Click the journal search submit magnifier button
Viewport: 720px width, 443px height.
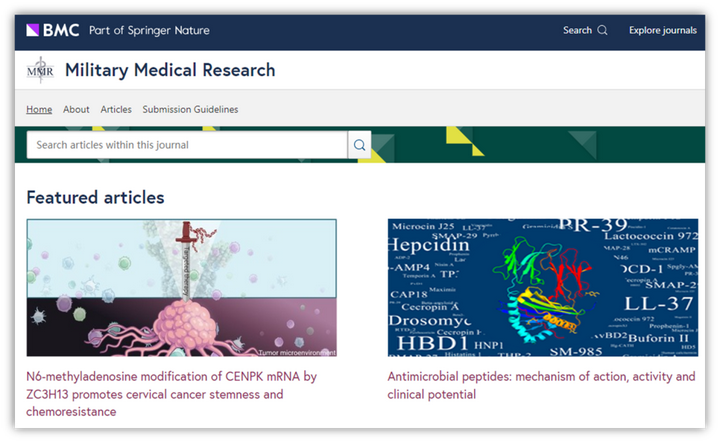[x=360, y=145]
